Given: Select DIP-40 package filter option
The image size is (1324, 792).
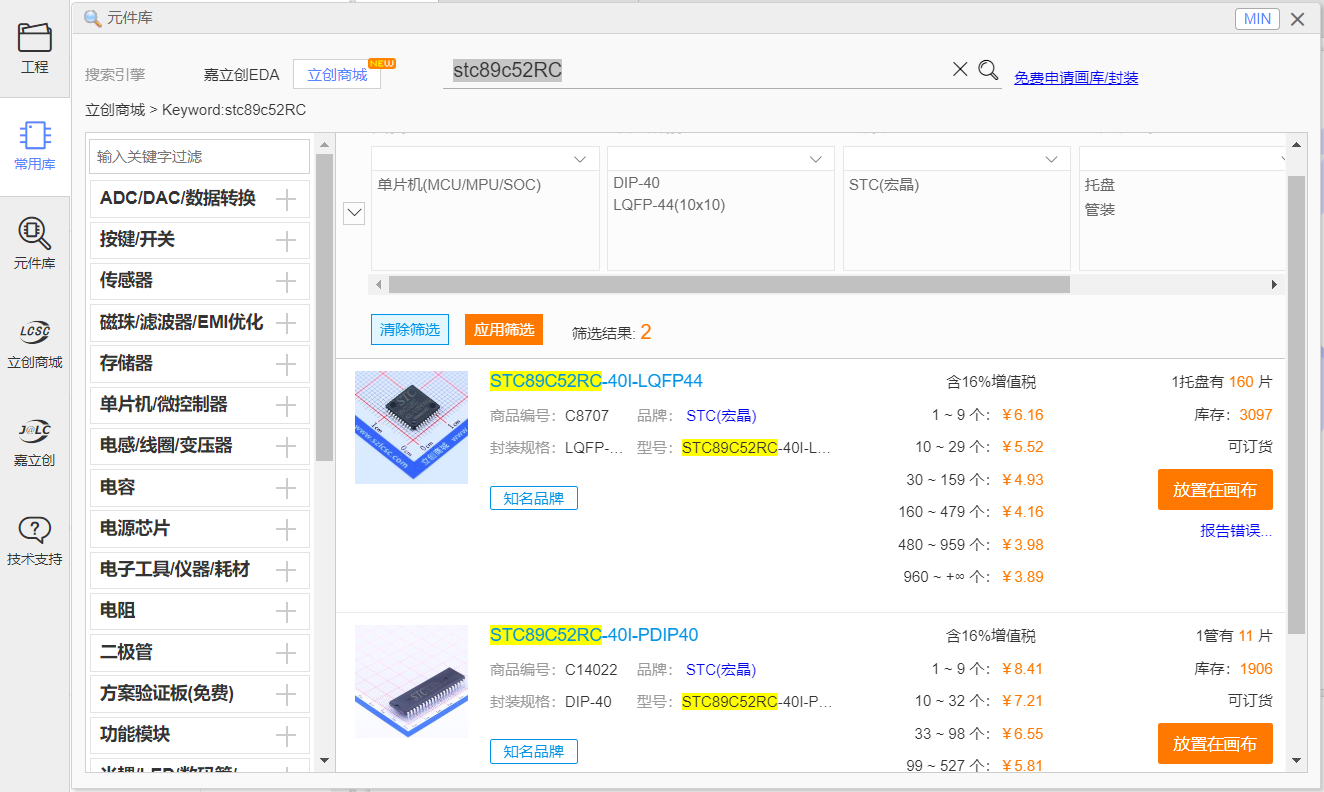Looking at the screenshot, I should (636, 183).
